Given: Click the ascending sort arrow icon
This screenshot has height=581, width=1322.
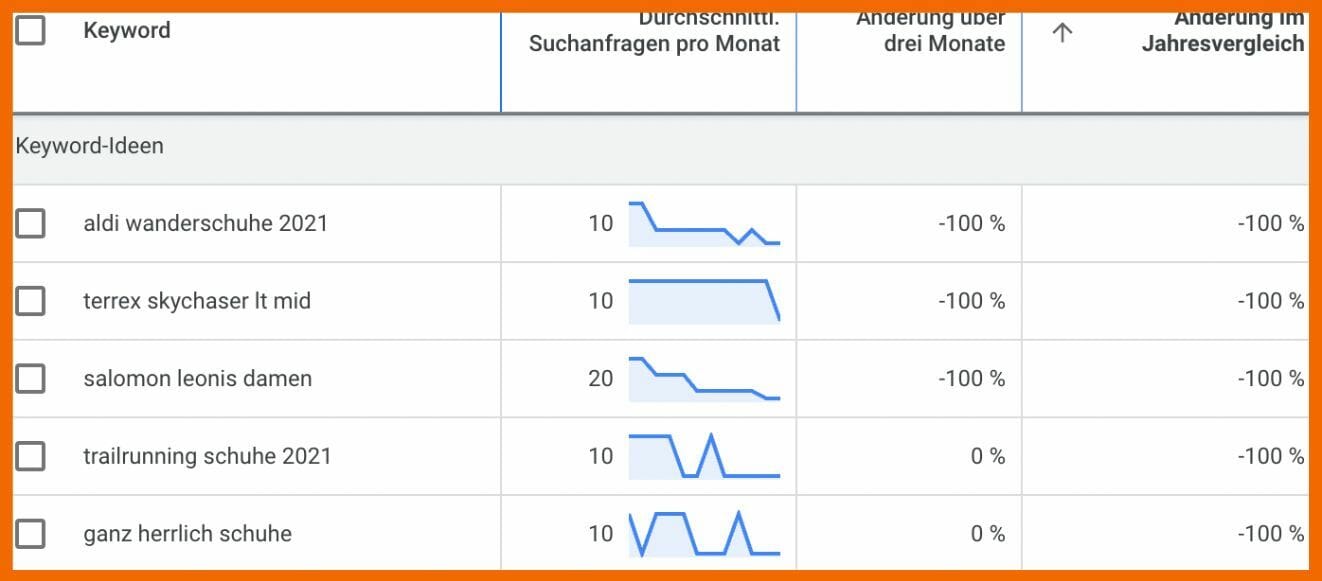Looking at the screenshot, I should pyautogui.click(x=1061, y=31).
